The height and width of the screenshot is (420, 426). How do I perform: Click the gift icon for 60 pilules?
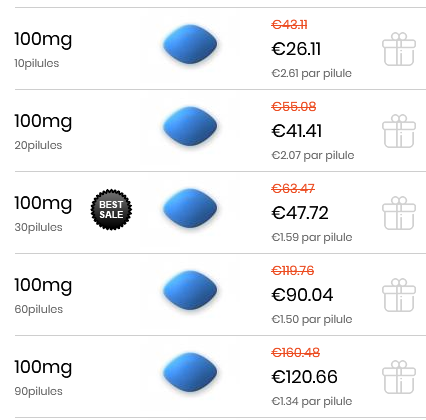click(x=399, y=295)
